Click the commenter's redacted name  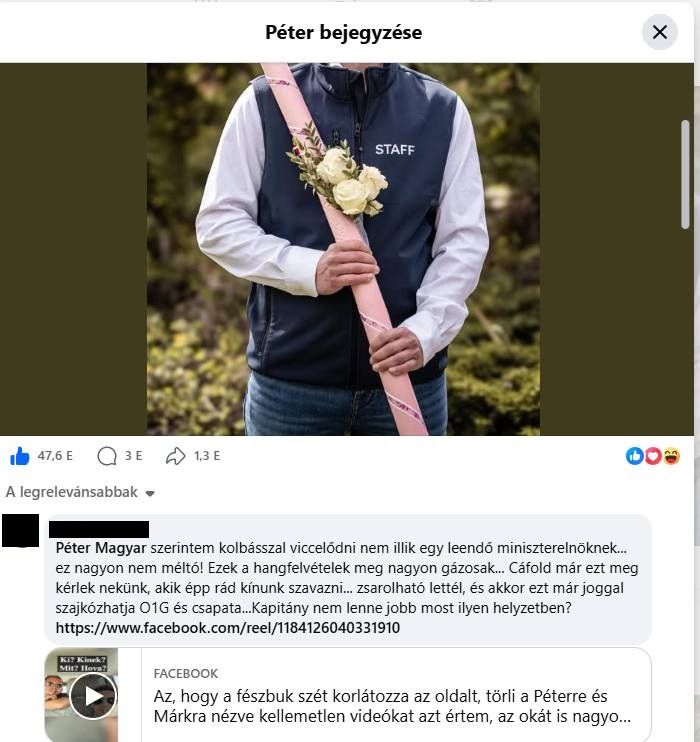click(99, 529)
